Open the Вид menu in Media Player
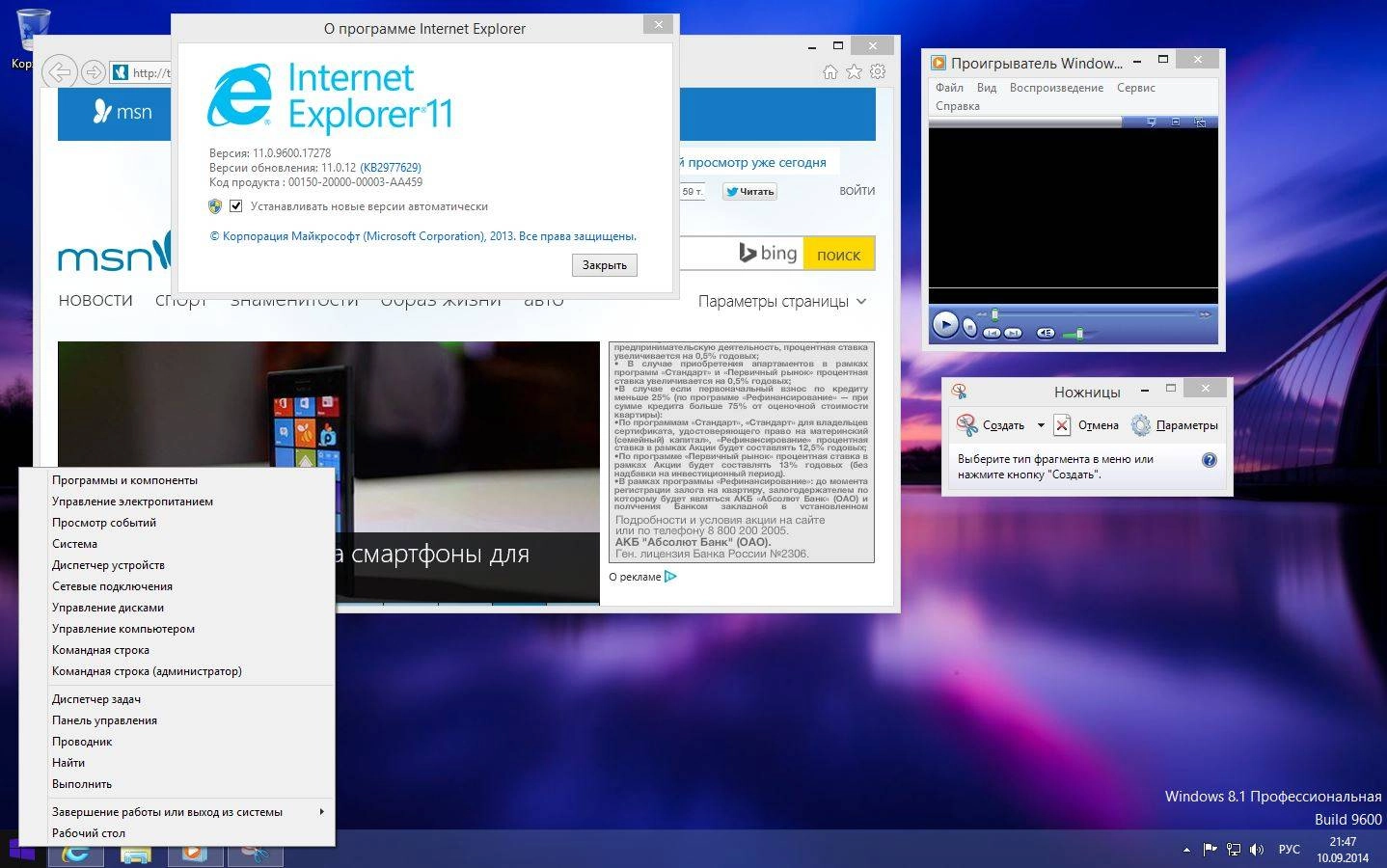 pyautogui.click(x=987, y=88)
